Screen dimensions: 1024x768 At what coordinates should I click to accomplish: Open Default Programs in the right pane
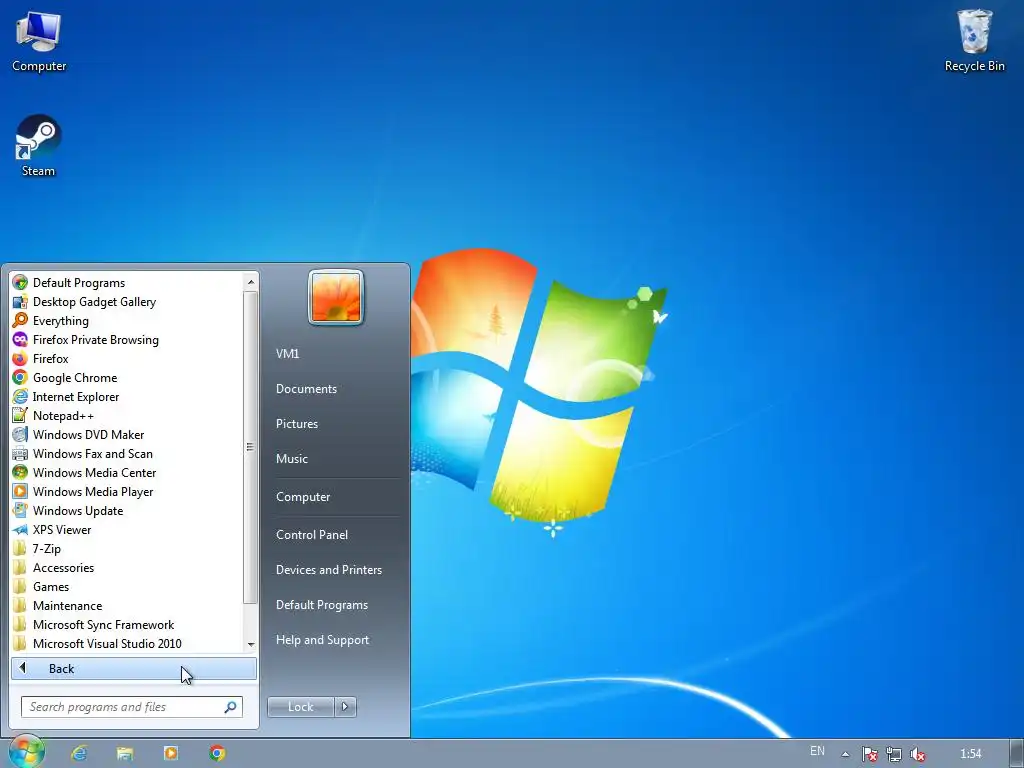[322, 605]
